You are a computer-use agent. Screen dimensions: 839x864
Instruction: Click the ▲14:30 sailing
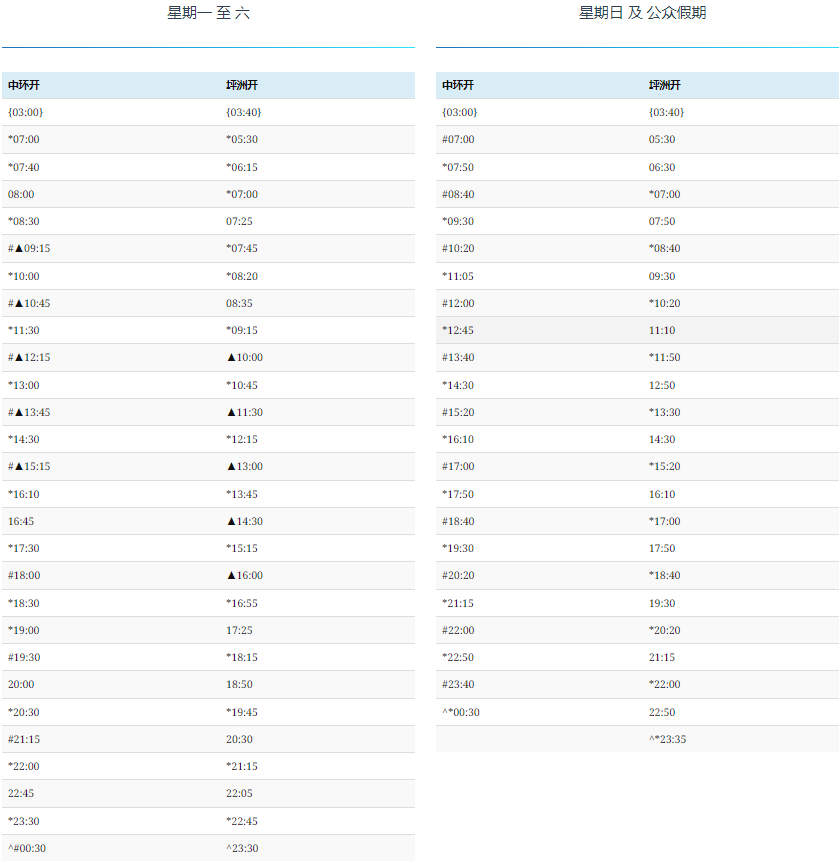click(245, 521)
